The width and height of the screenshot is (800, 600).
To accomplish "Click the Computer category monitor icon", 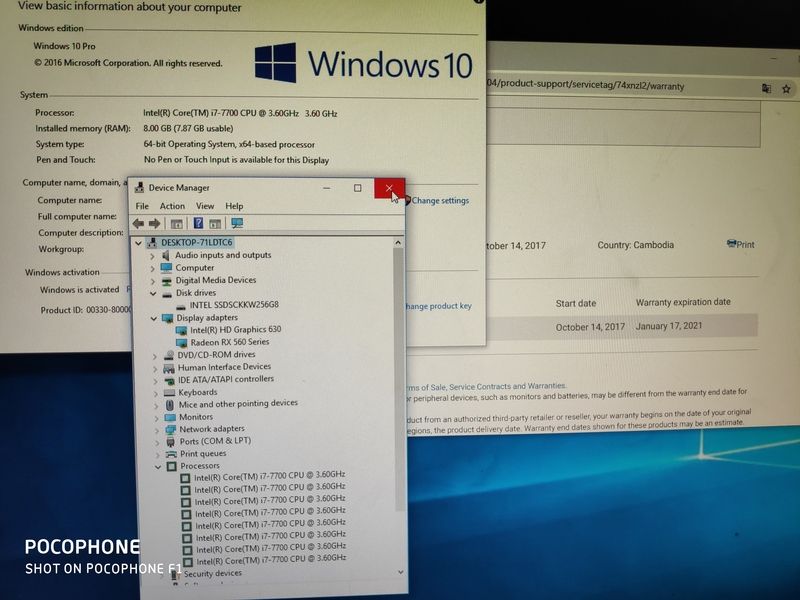I will [x=166, y=267].
